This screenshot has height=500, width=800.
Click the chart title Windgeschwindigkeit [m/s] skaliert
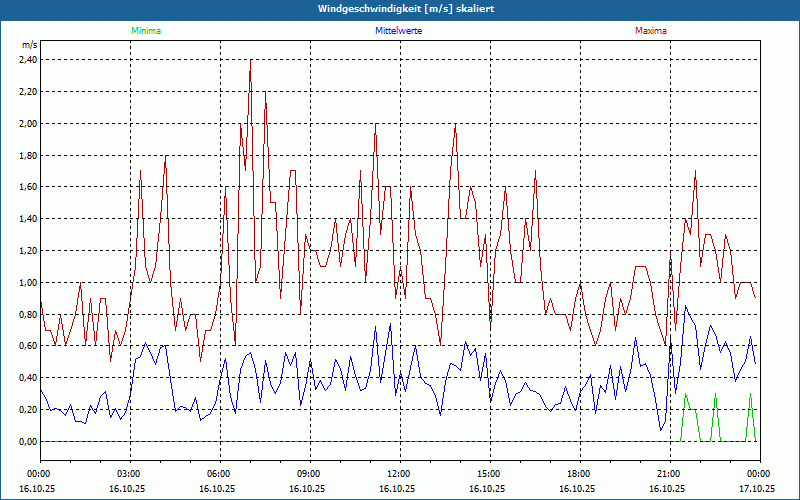[399, 9]
